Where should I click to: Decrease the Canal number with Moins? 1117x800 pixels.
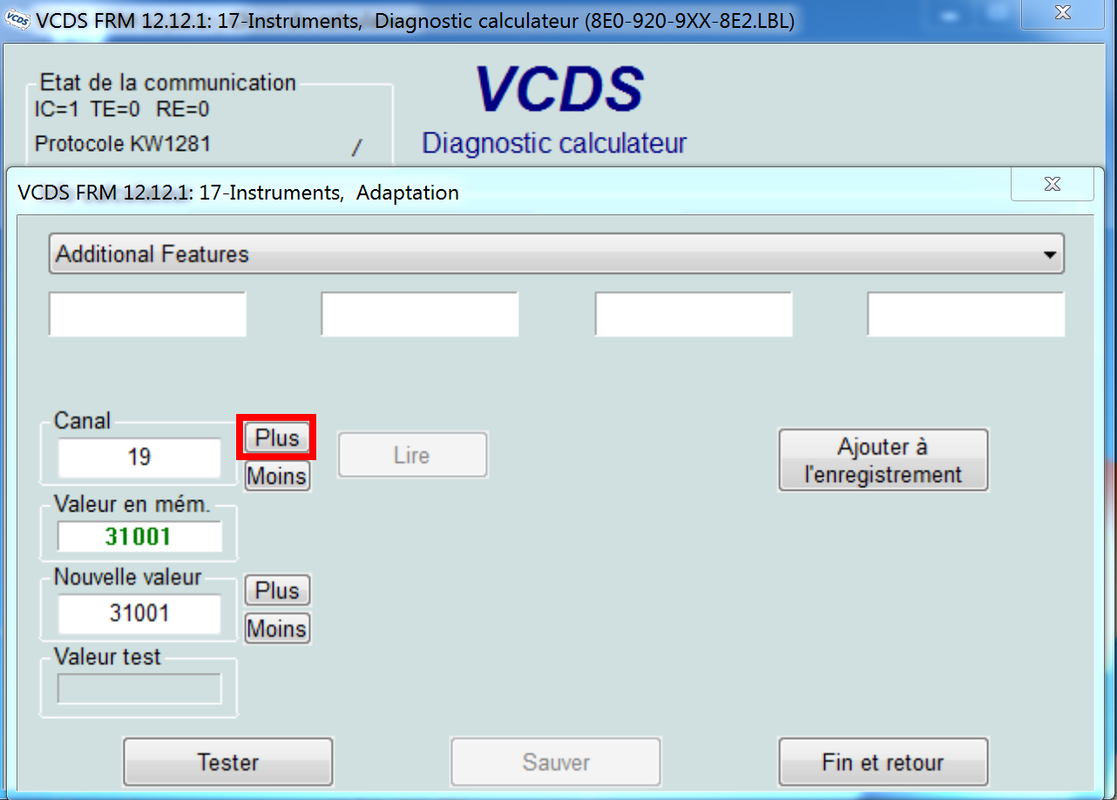point(277,476)
